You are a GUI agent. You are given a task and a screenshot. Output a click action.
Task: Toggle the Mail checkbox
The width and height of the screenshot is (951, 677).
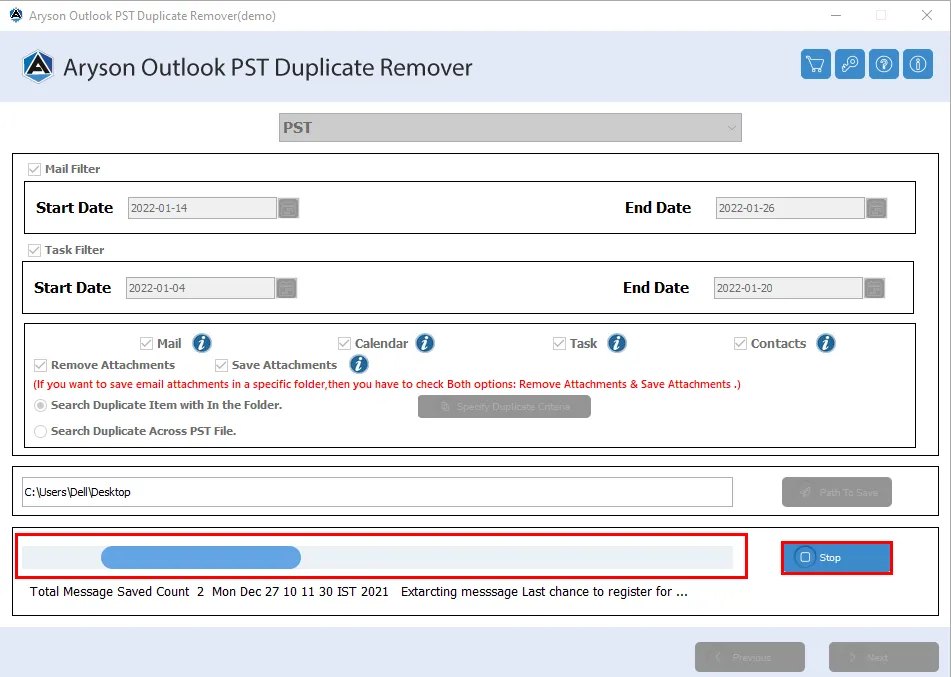tap(146, 343)
